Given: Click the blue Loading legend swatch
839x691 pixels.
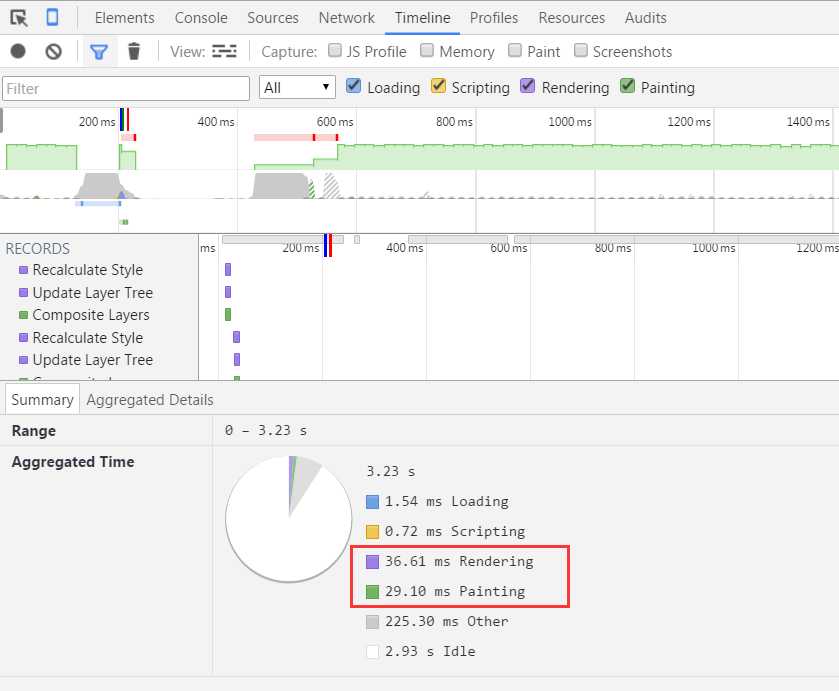Looking at the screenshot, I should point(372,502).
